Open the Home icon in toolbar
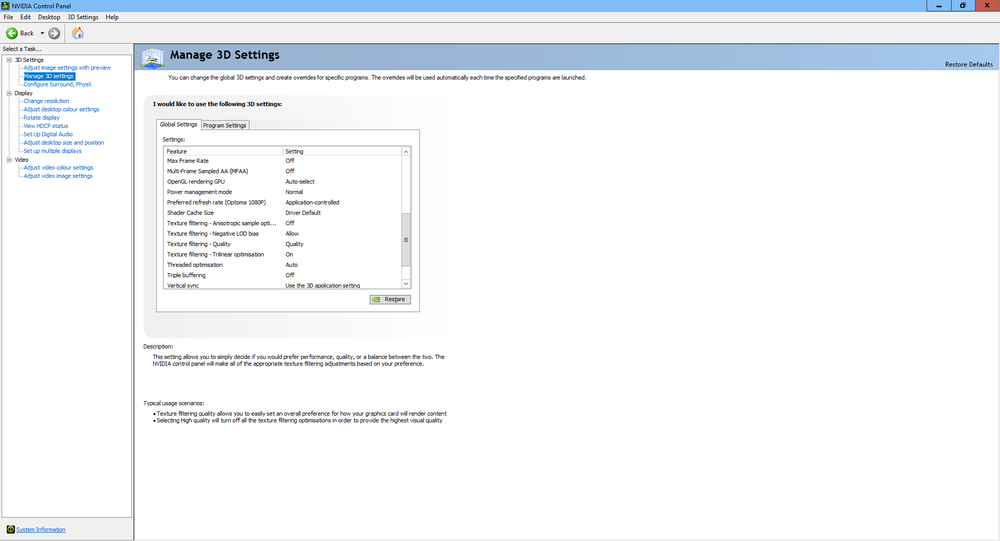Viewport: 1000px width, 541px height. click(78, 33)
